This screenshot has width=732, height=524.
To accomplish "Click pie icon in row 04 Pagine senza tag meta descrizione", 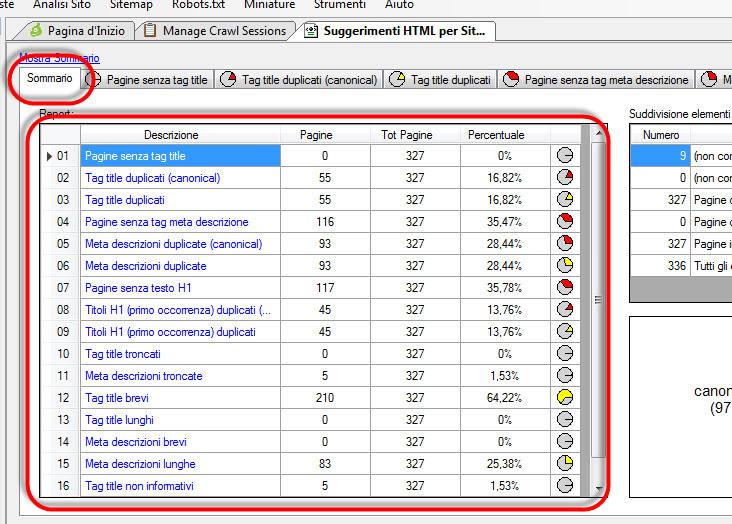I will pyautogui.click(x=565, y=221).
